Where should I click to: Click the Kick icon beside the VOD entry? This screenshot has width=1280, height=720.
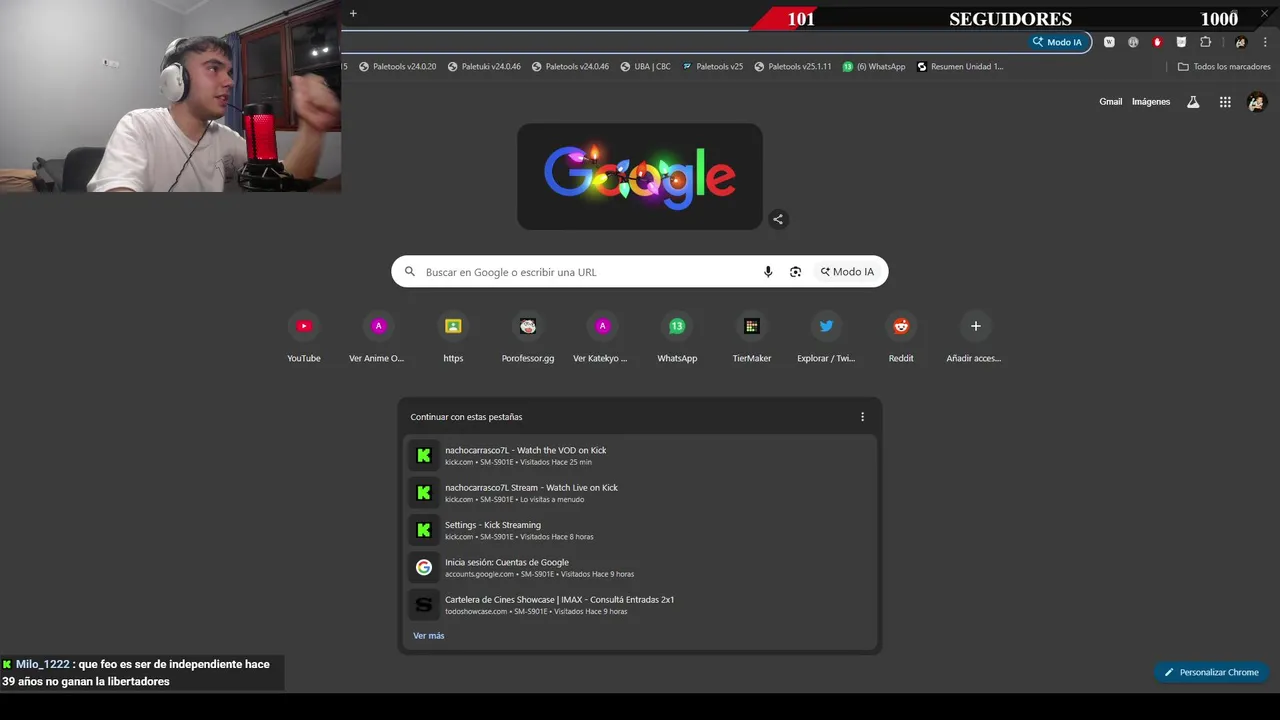click(x=424, y=456)
